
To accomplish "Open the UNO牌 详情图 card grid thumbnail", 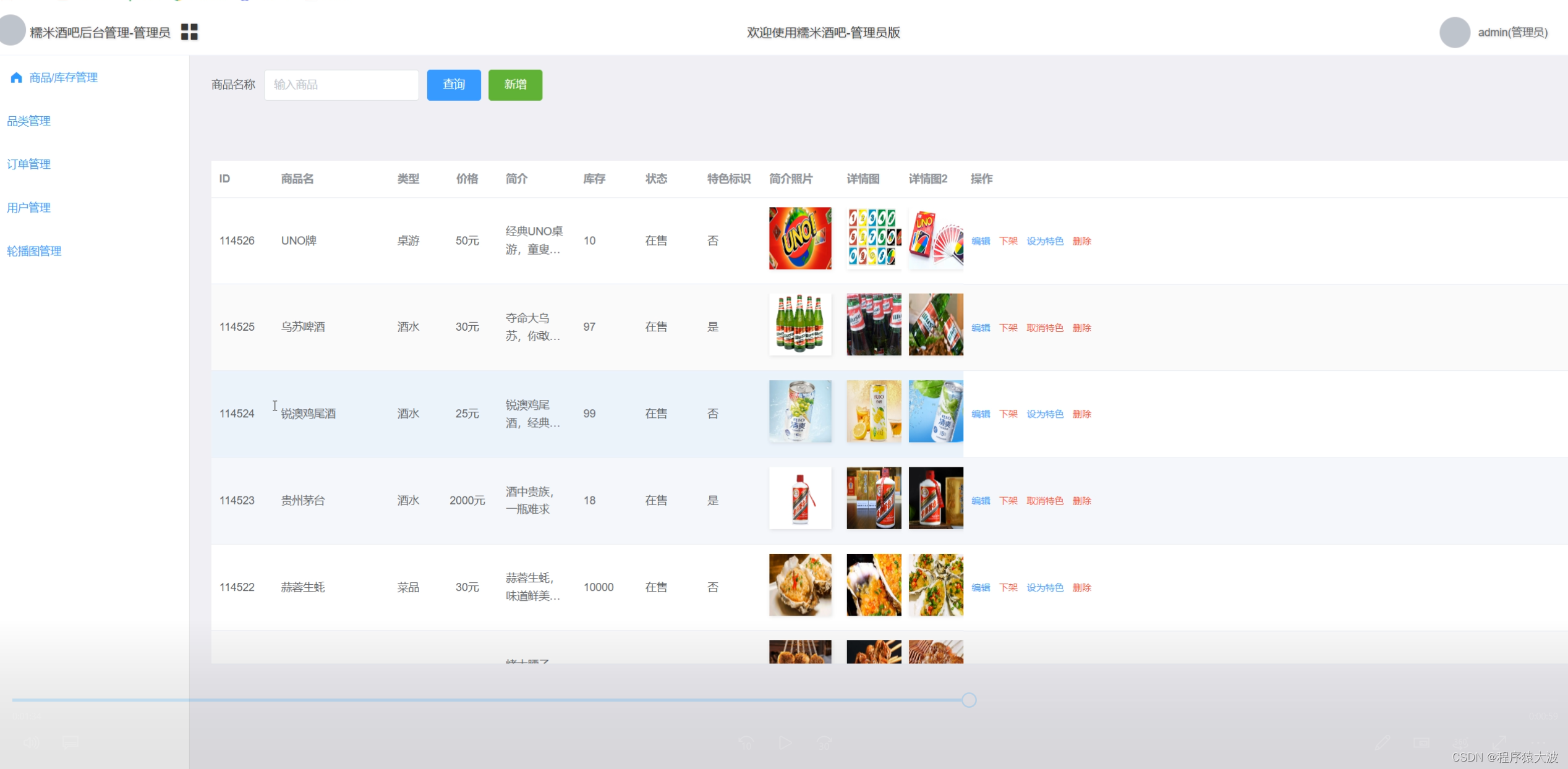I will click(874, 238).
